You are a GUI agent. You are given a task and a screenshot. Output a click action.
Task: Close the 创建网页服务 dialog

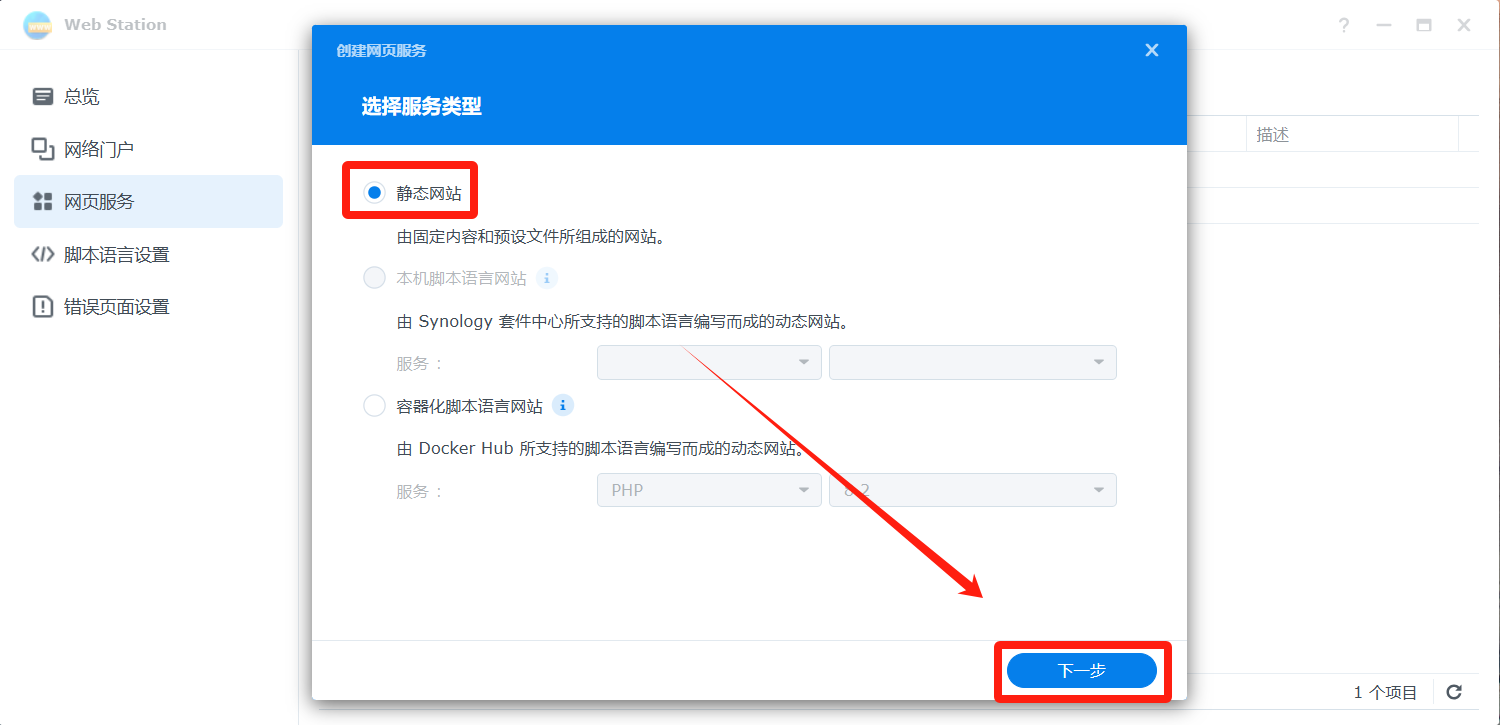[1152, 50]
